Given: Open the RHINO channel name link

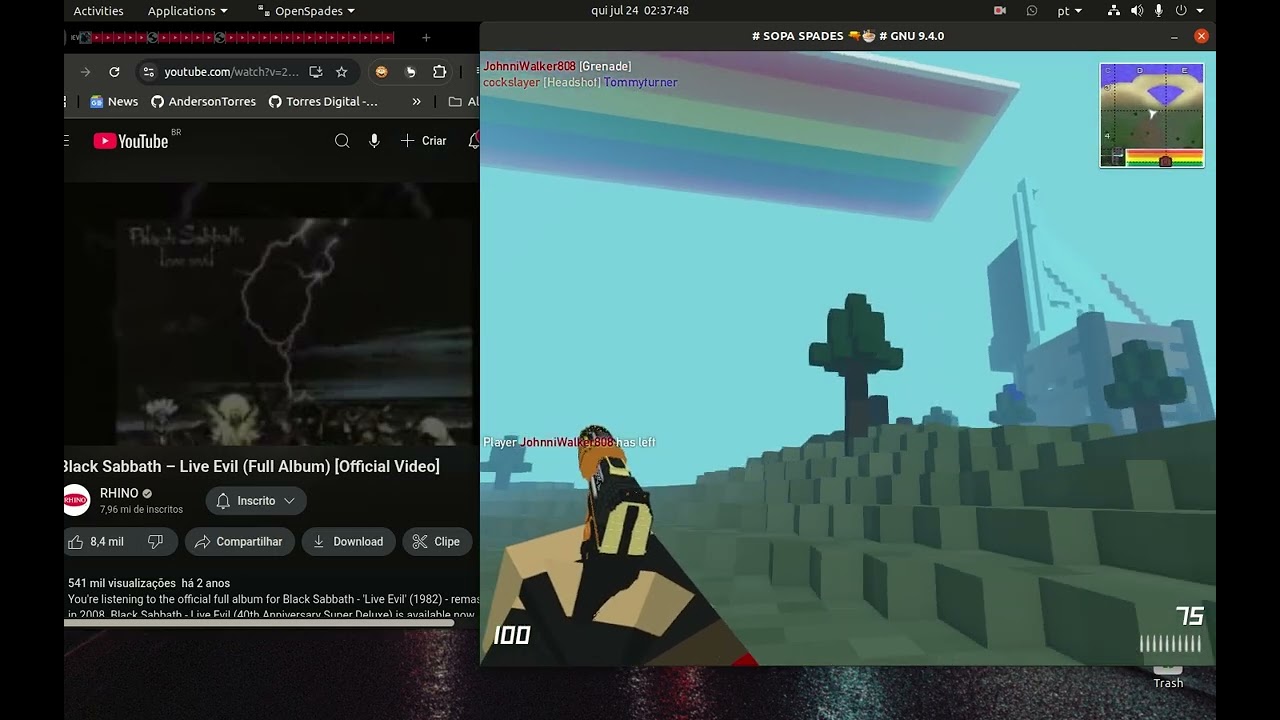Looking at the screenshot, I should pyautogui.click(x=119, y=493).
